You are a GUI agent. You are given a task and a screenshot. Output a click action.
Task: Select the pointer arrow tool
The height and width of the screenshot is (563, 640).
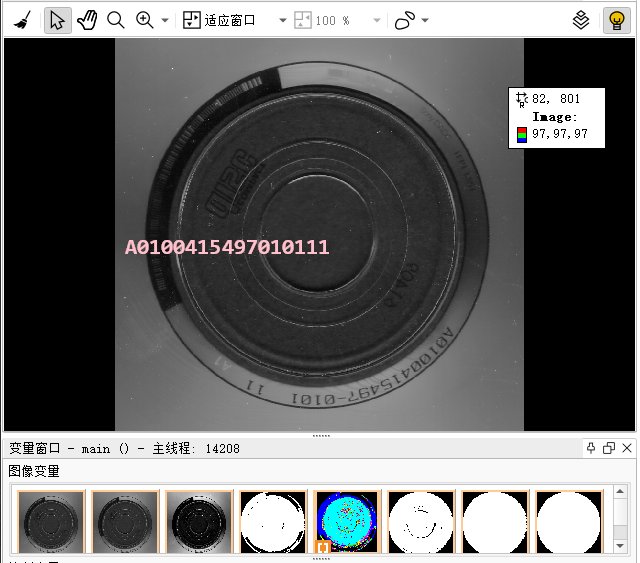(58, 20)
